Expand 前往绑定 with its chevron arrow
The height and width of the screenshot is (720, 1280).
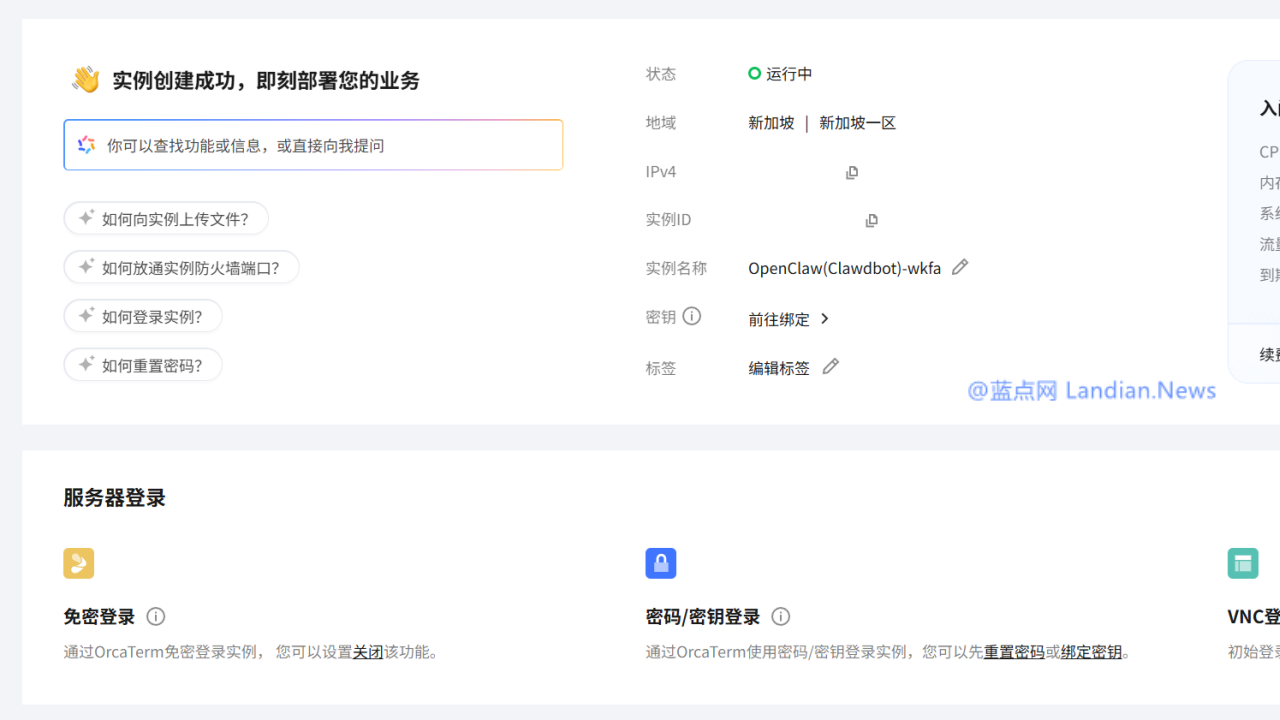[824, 318]
